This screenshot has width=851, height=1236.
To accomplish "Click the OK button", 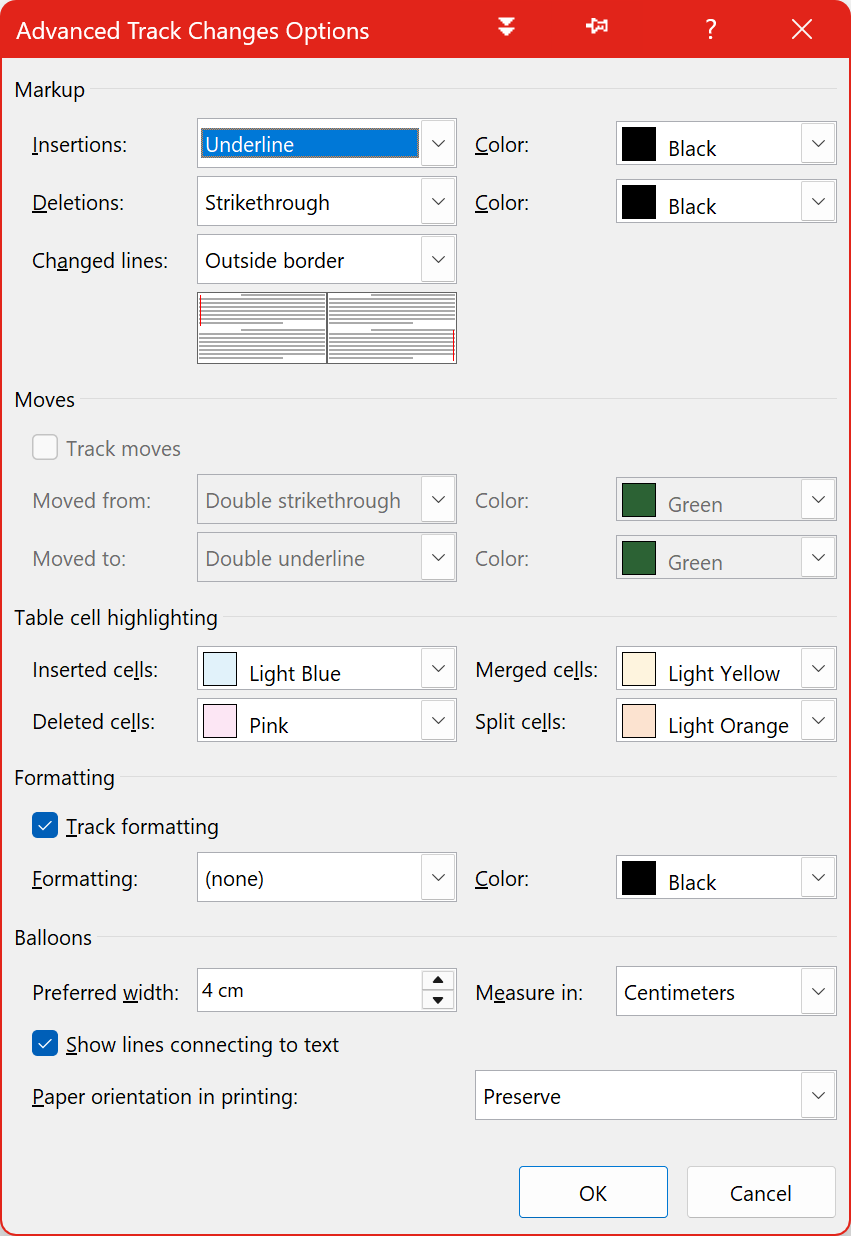I will click(x=593, y=1192).
